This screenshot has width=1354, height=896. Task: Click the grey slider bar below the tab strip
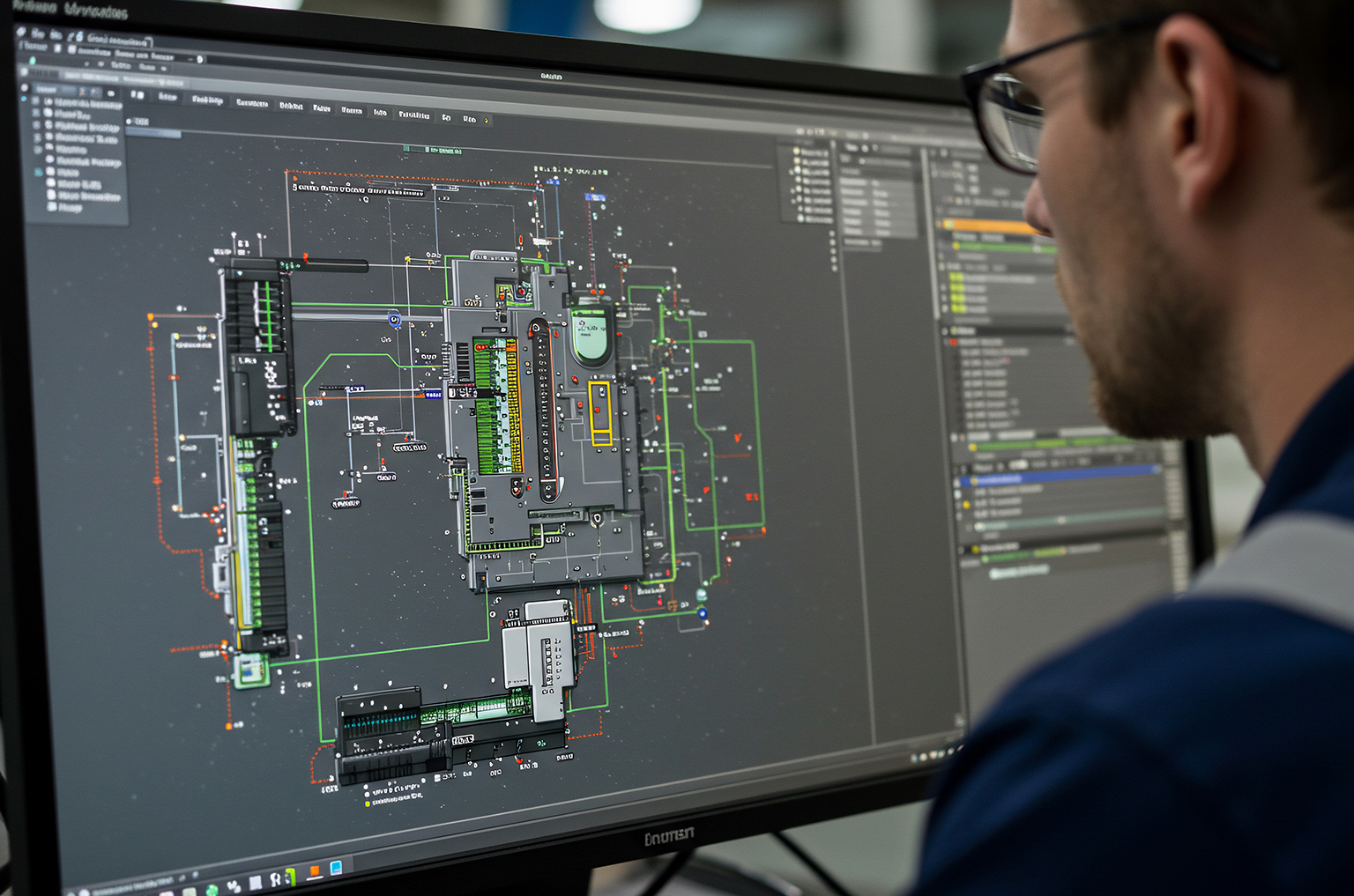pos(153,133)
